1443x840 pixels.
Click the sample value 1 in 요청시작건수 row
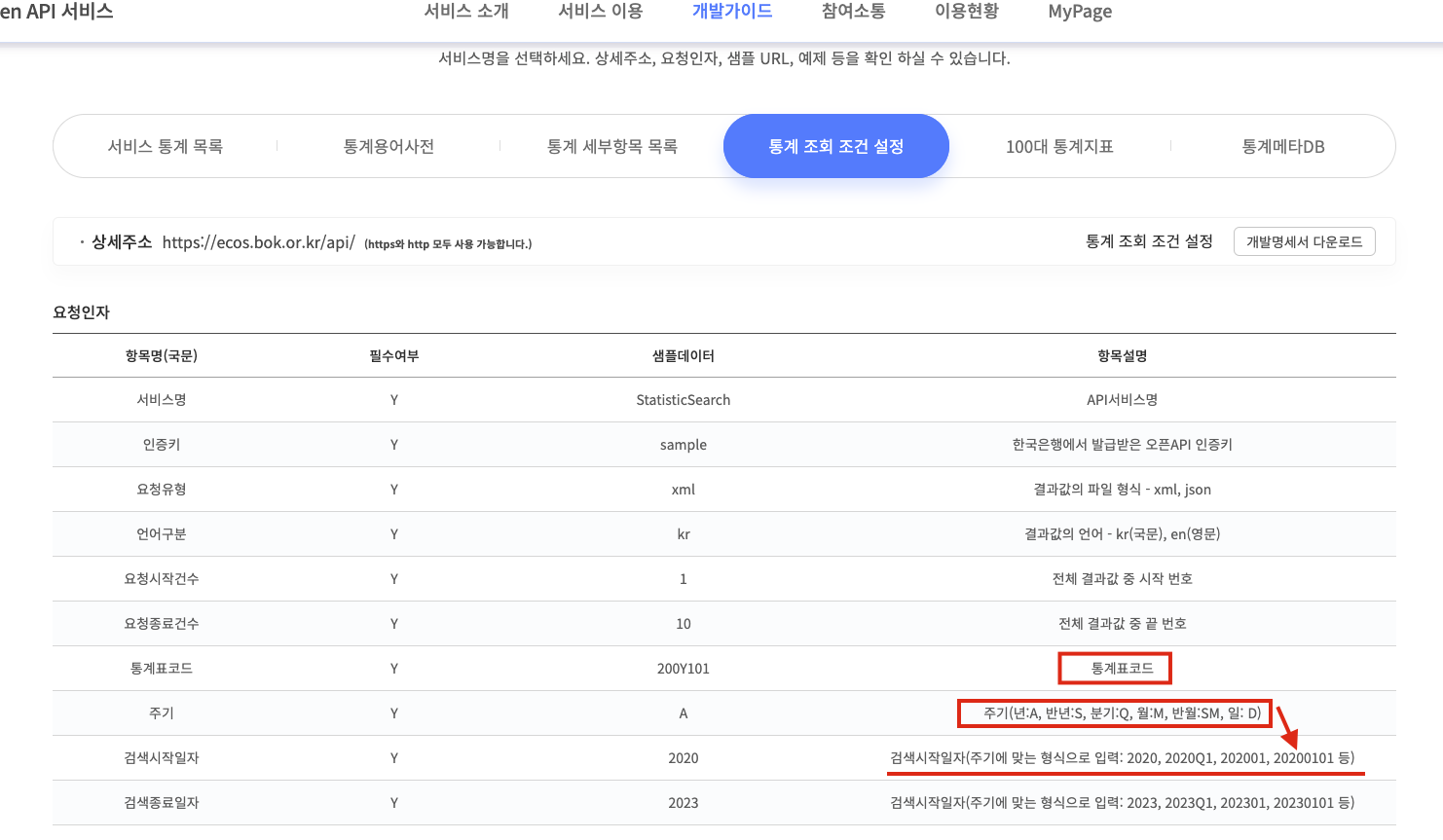684,579
